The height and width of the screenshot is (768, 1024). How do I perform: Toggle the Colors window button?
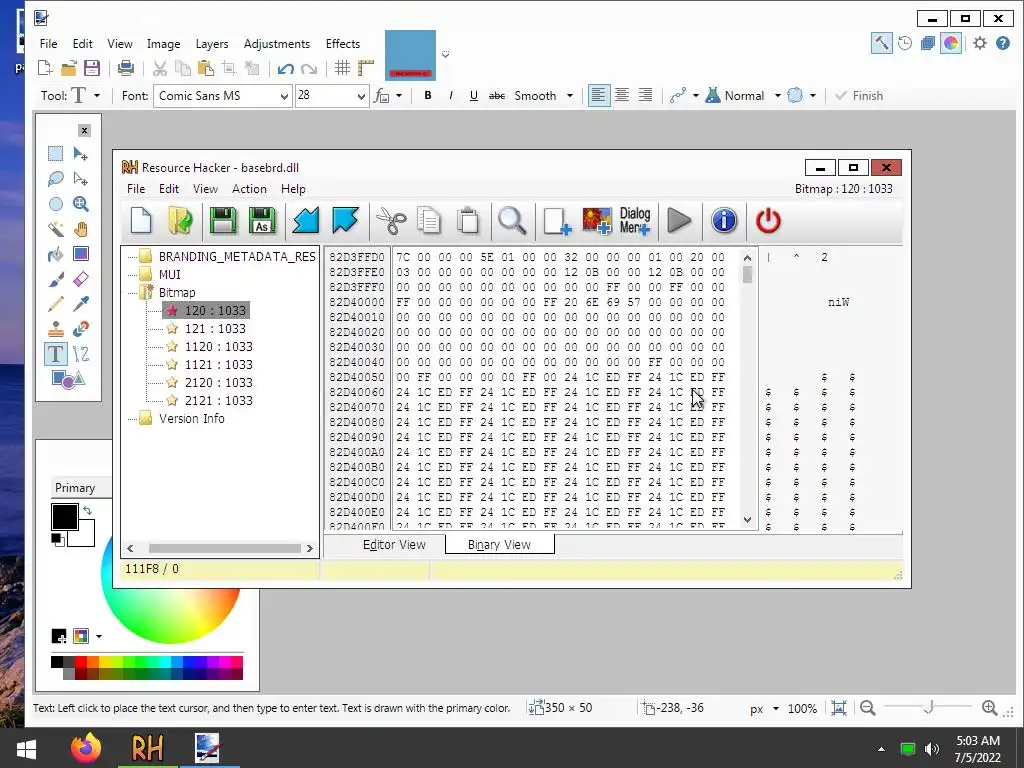tap(951, 44)
